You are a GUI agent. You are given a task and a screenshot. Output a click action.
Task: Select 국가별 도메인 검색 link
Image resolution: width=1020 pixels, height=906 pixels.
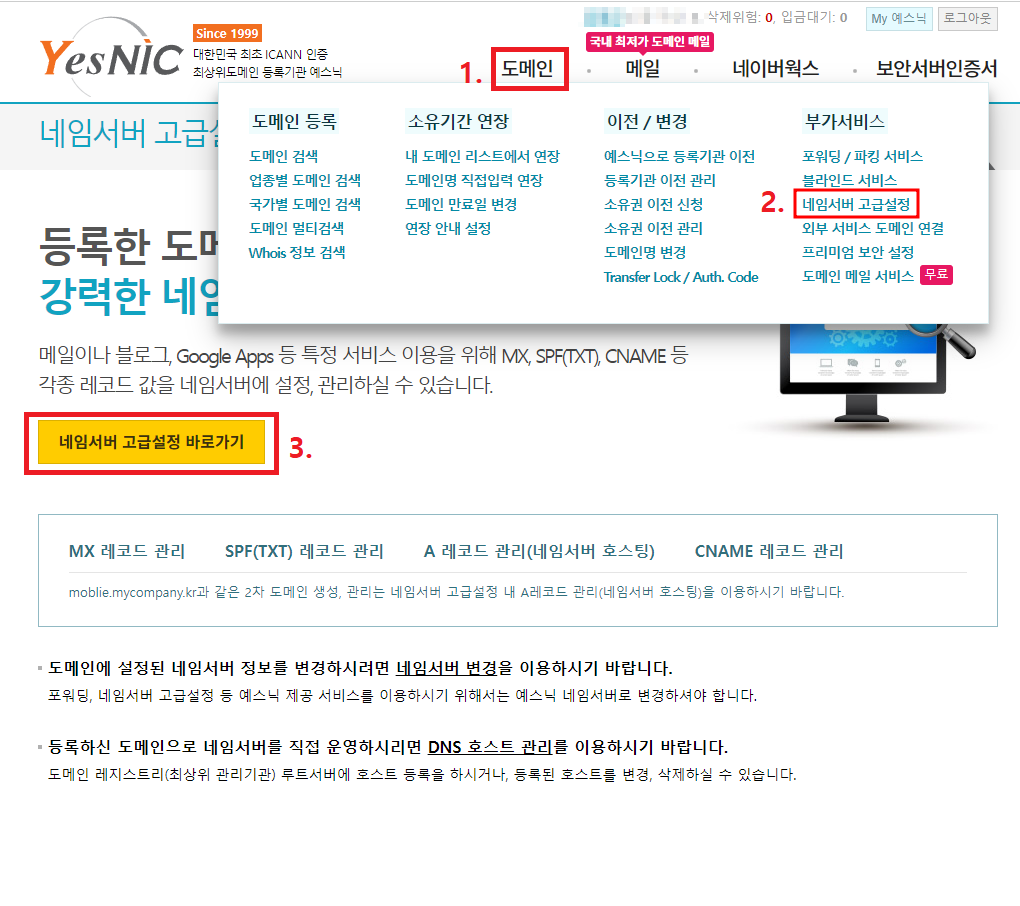click(305, 205)
